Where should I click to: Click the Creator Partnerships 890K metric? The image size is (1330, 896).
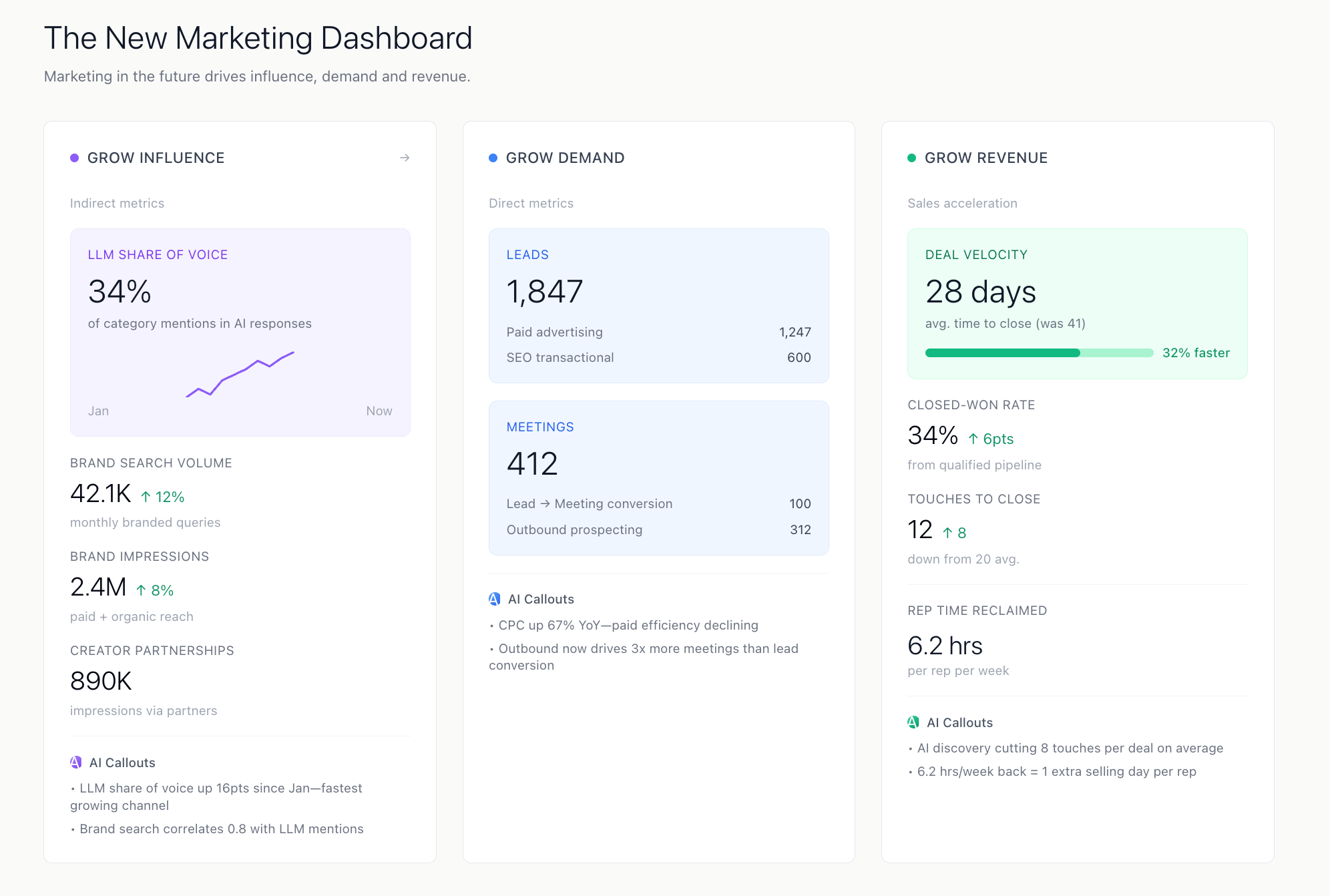click(x=101, y=681)
